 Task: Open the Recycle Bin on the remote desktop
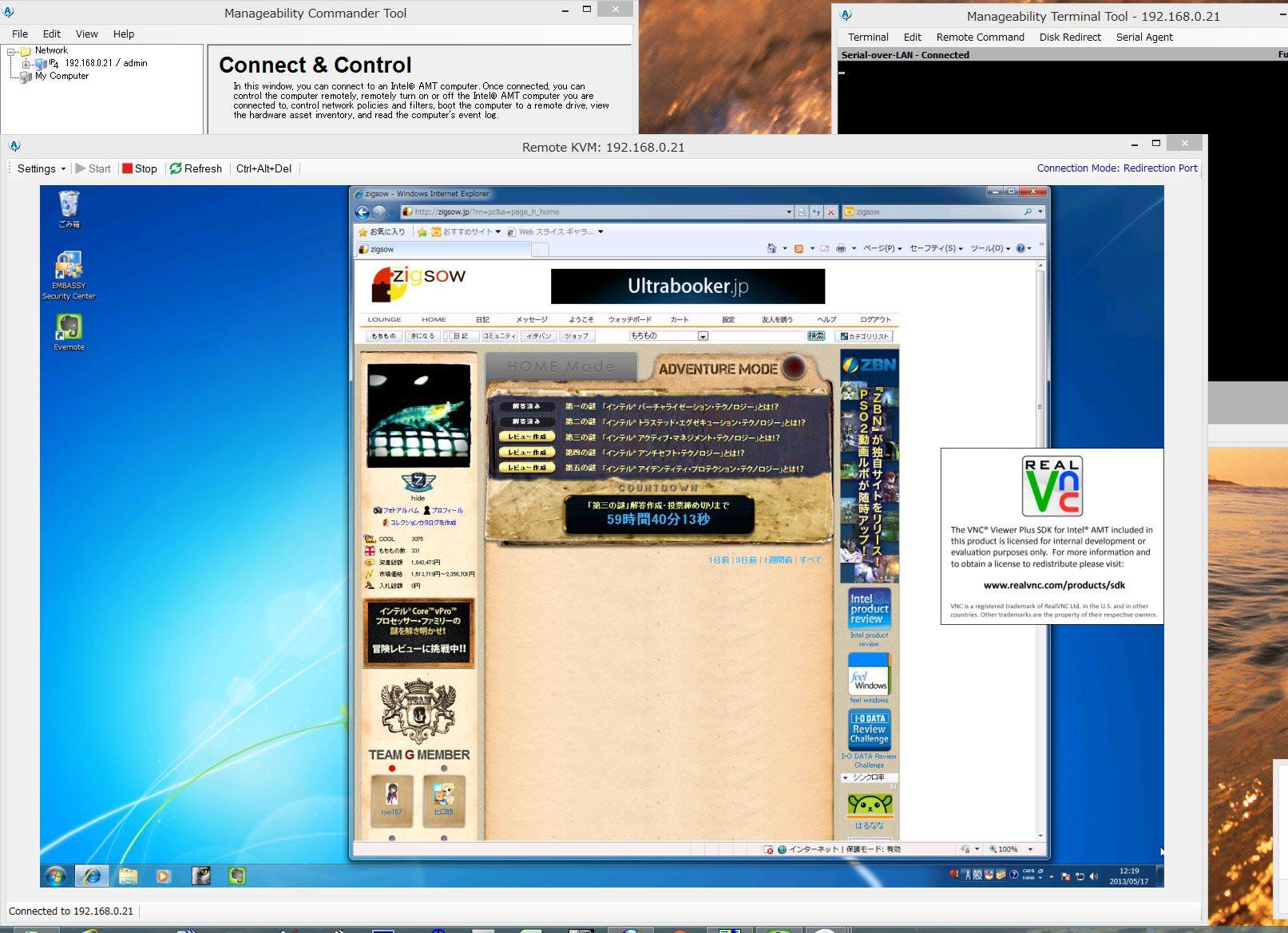[x=69, y=209]
